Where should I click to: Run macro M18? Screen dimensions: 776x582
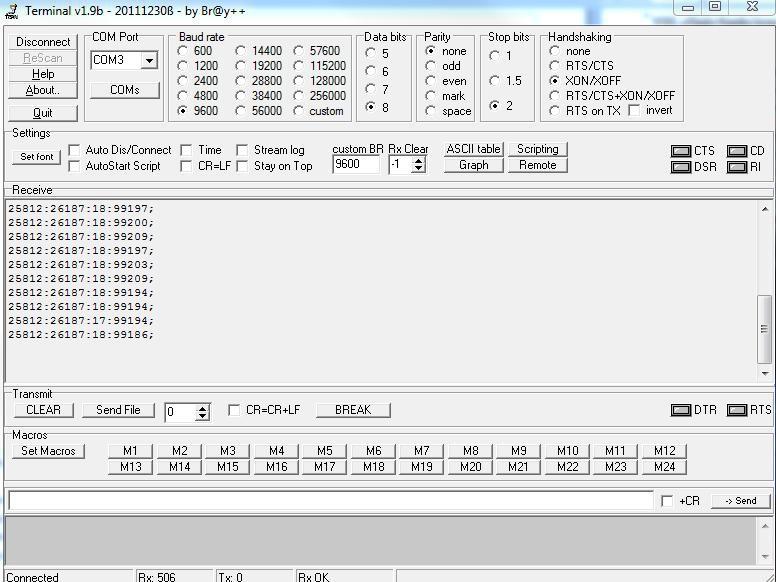click(x=374, y=467)
